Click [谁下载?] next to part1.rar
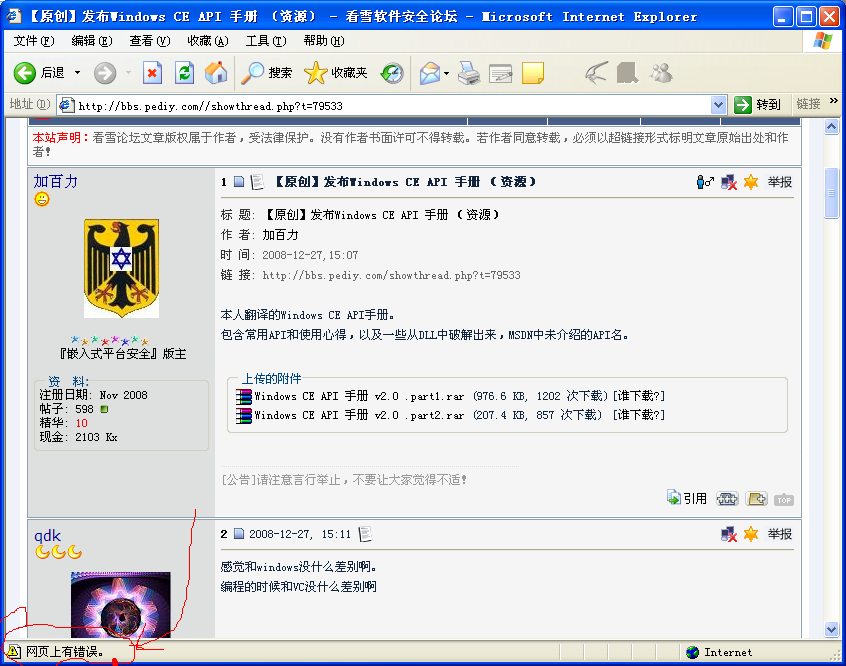846x666 pixels. 639,396
